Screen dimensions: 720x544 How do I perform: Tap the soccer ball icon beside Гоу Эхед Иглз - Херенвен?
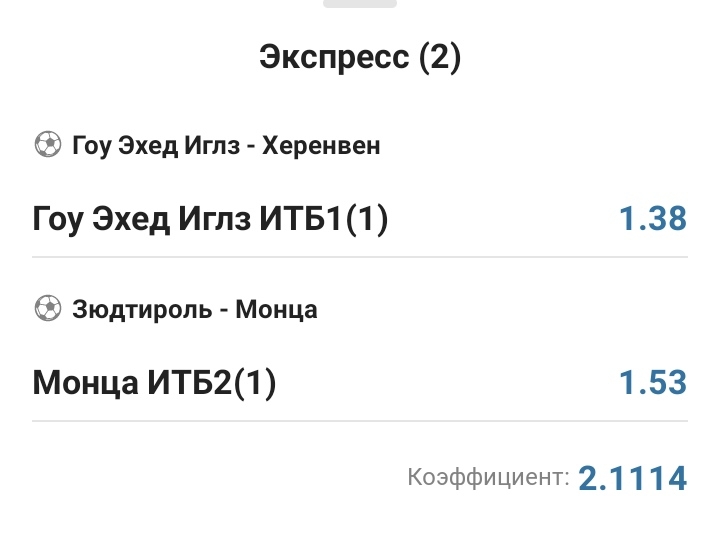click(x=47, y=146)
